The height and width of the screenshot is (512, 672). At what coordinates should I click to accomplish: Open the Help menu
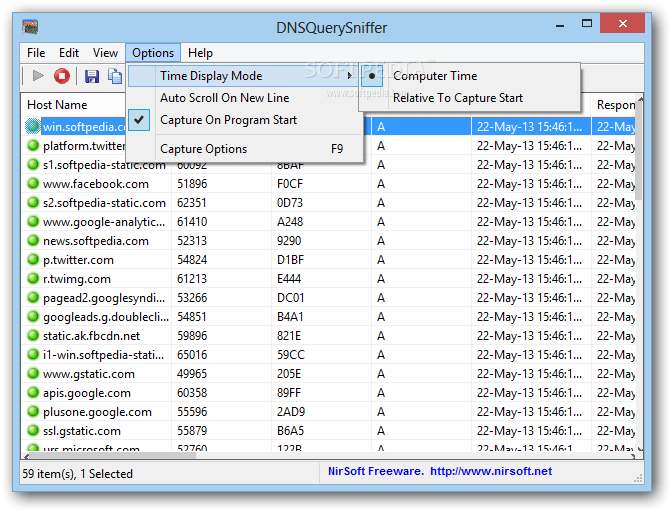200,53
